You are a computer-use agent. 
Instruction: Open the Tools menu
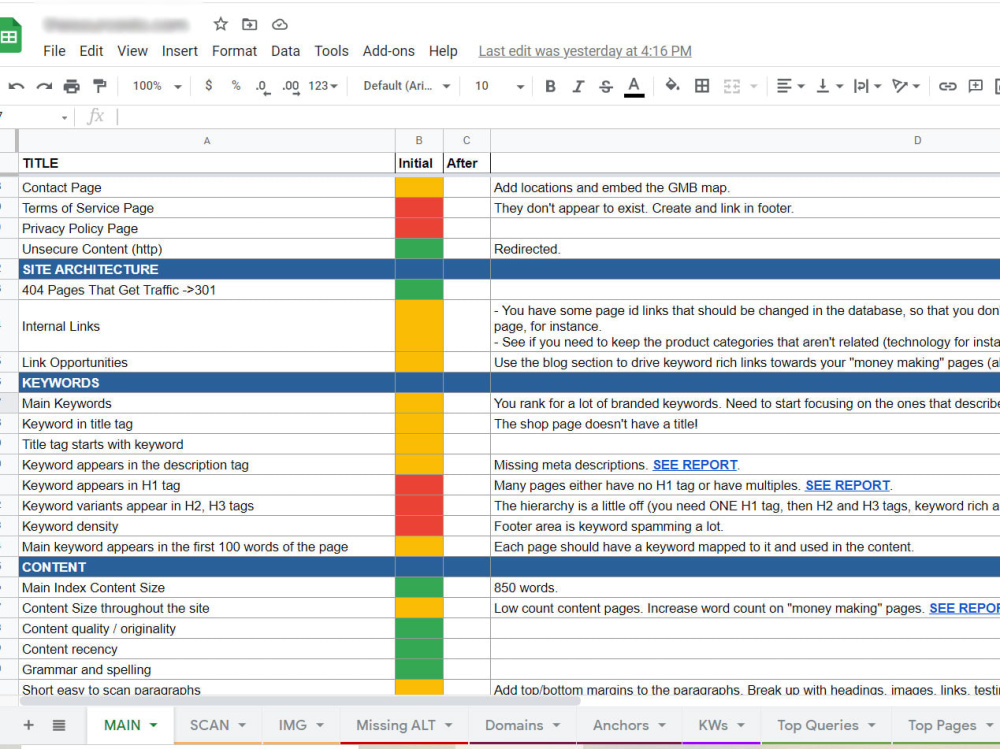(x=331, y=51)
